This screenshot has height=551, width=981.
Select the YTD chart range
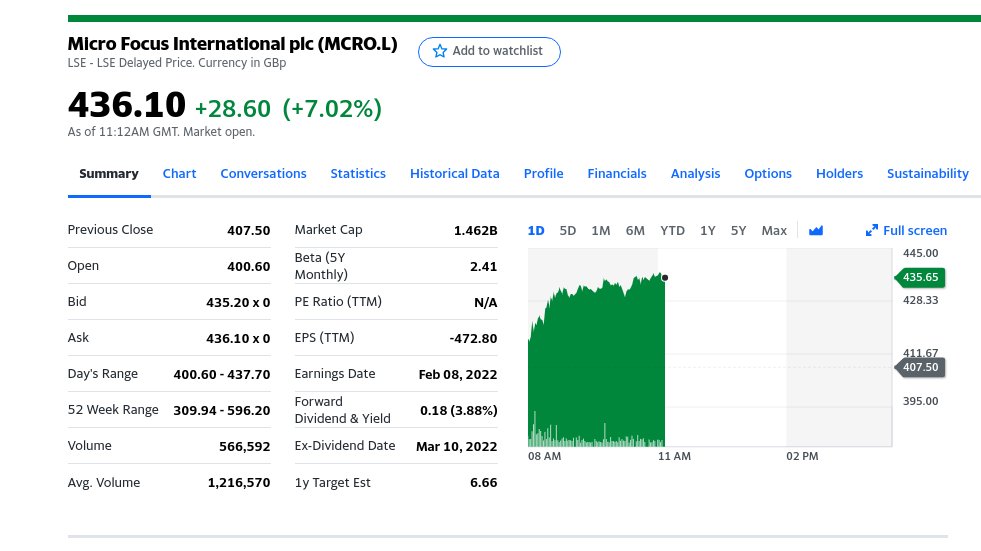pos(673,231)
